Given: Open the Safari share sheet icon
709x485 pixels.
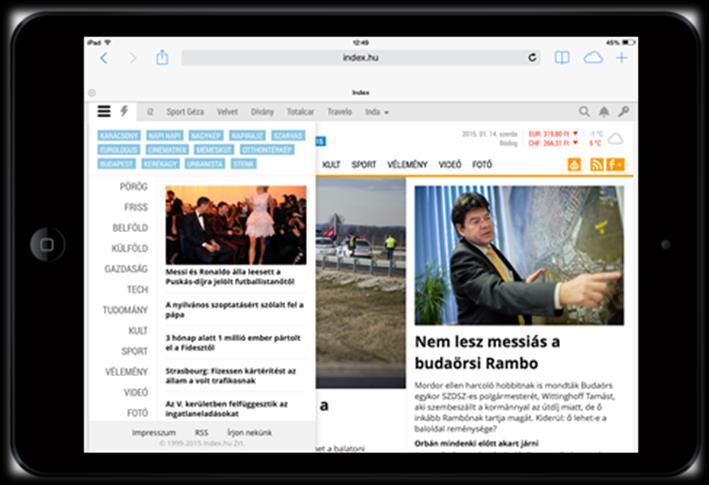Looking at the screenshot, I should coord(162,57).
